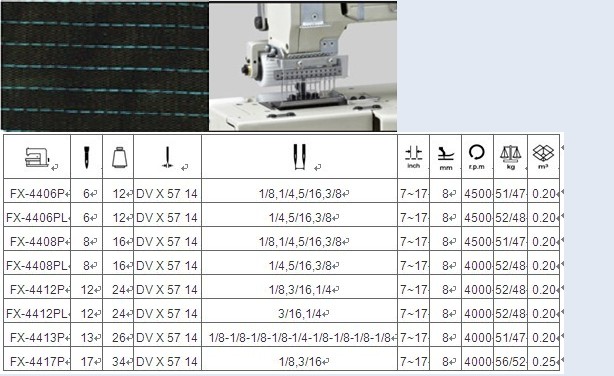
Task: Click FX-4412PL needle gauge 3/16,1/4 cell
Action: point(300,314)
